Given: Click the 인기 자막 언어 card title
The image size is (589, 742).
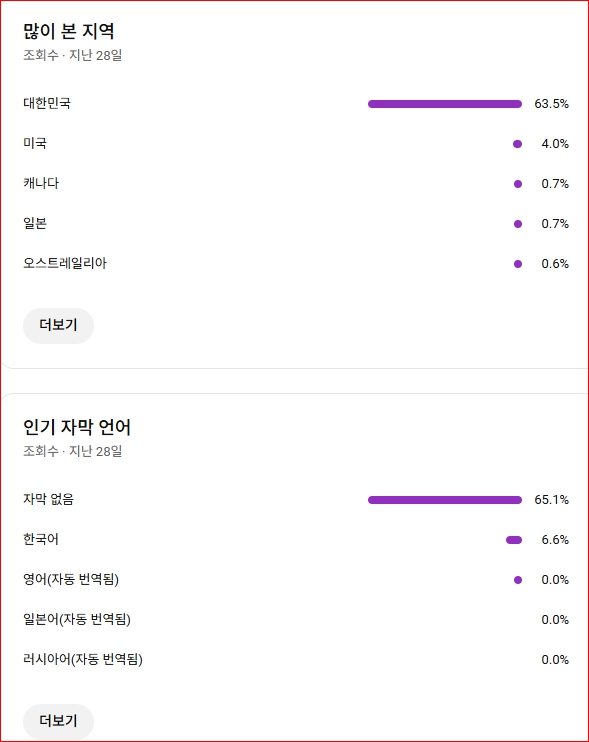Looking at the screenshot, I should [x=77, y=427].
